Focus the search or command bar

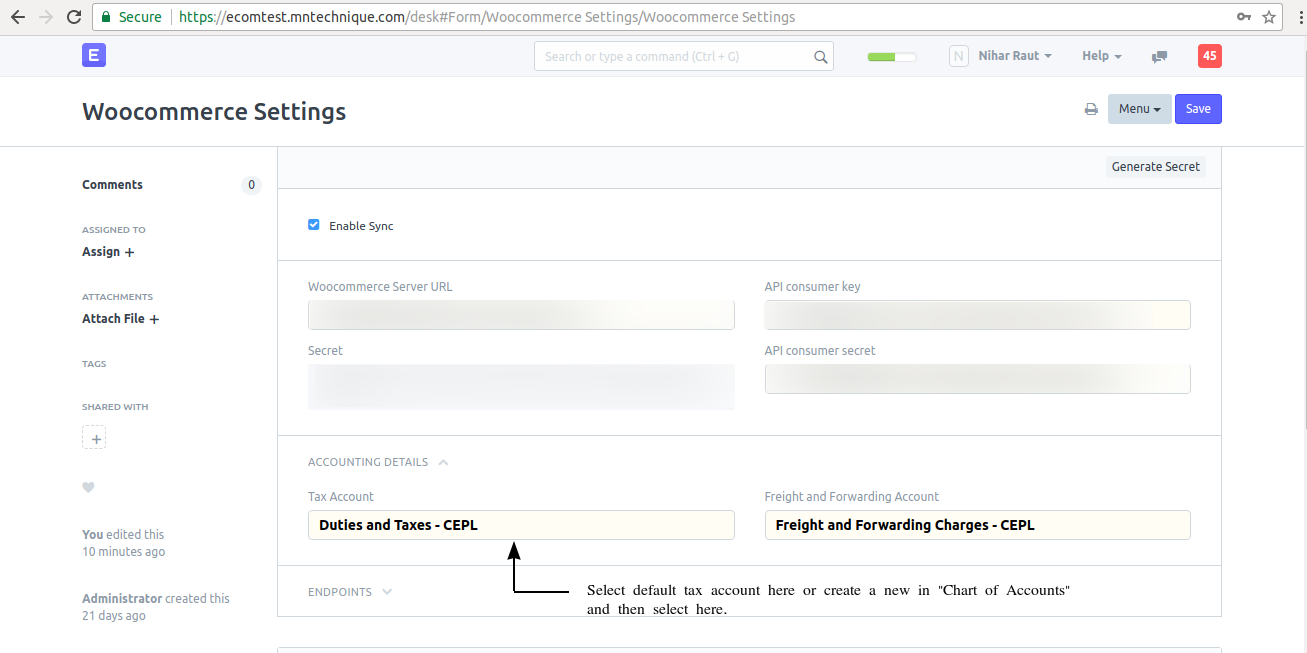click(684, 56)
